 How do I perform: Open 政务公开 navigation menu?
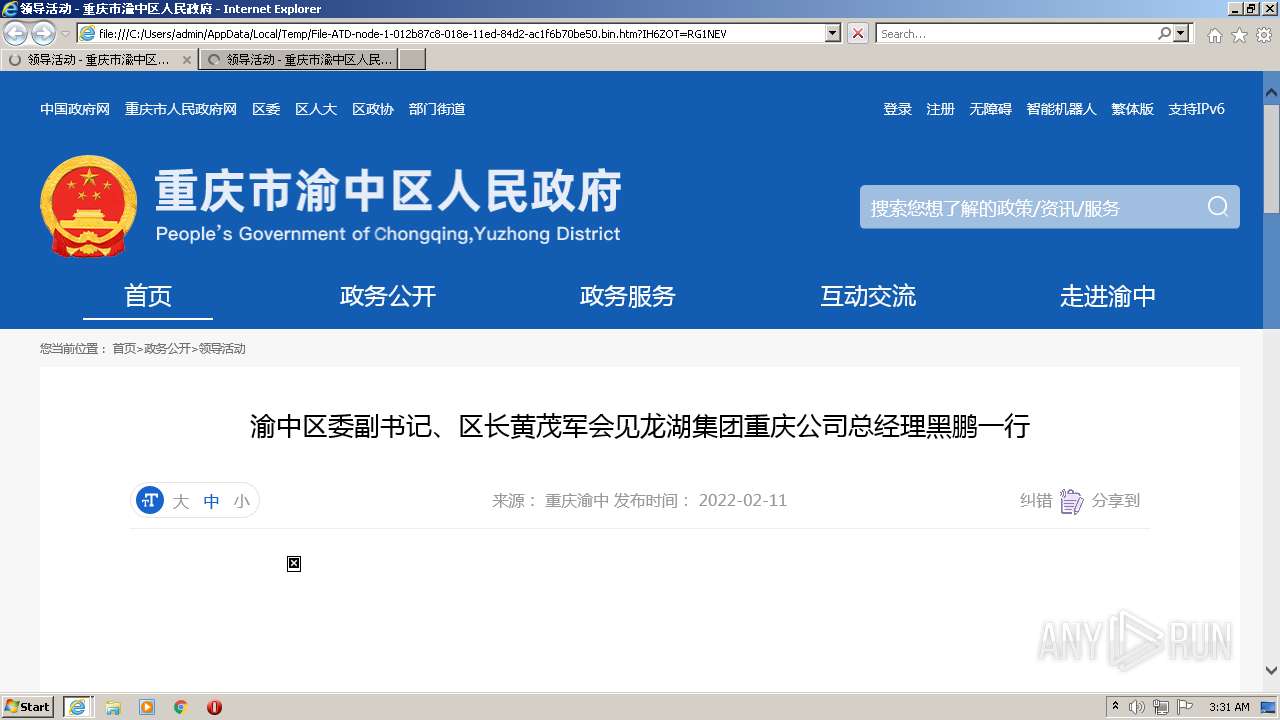(x=388, y=296)
